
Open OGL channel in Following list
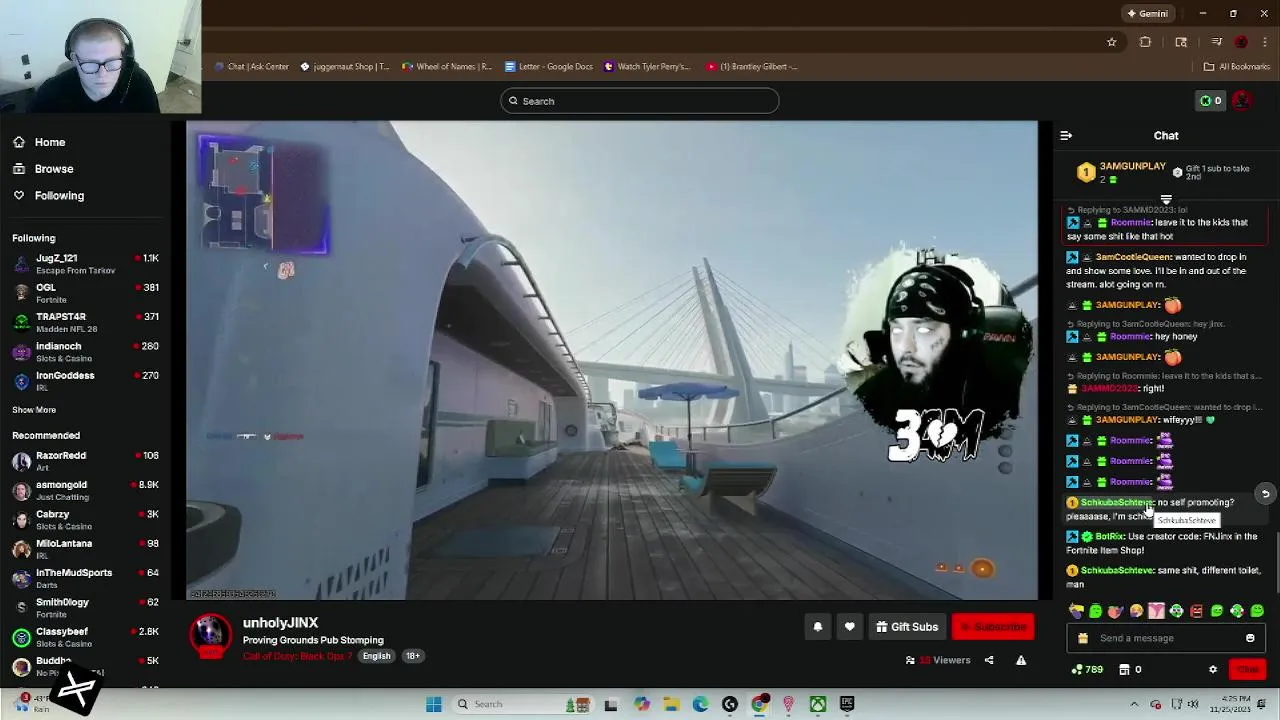[86, 293]
